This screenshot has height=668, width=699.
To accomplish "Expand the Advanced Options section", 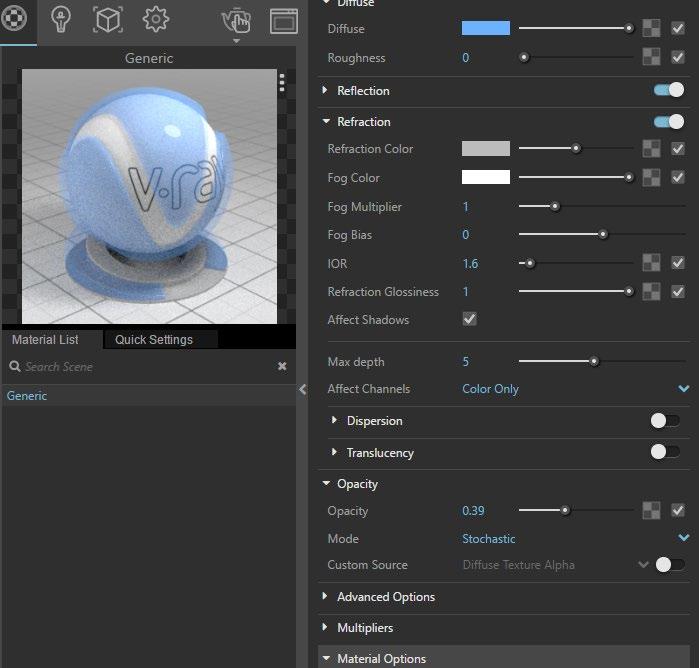I will (325, 596).
